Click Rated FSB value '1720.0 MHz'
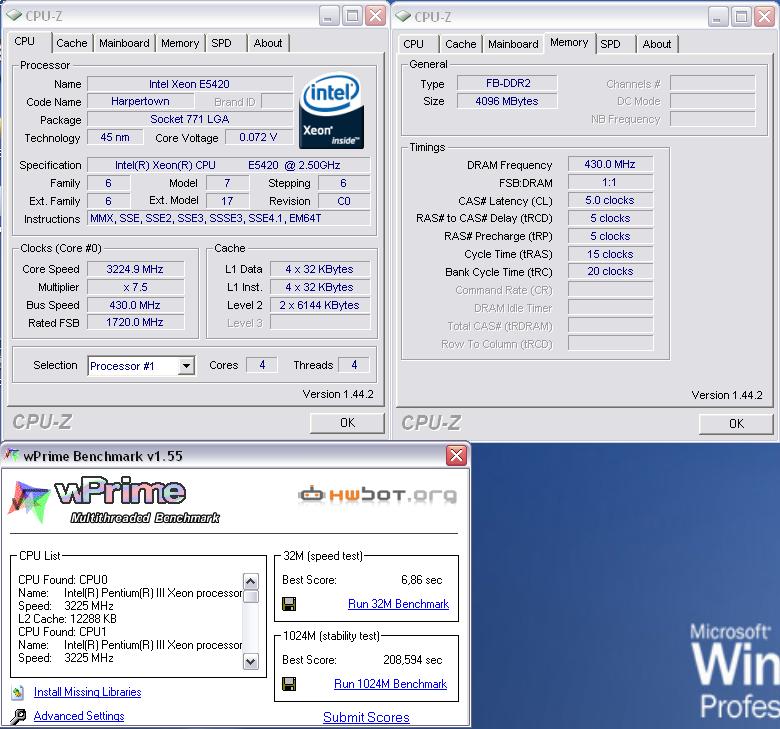Screen dimensions: 780x729 [x=135, y=322]
